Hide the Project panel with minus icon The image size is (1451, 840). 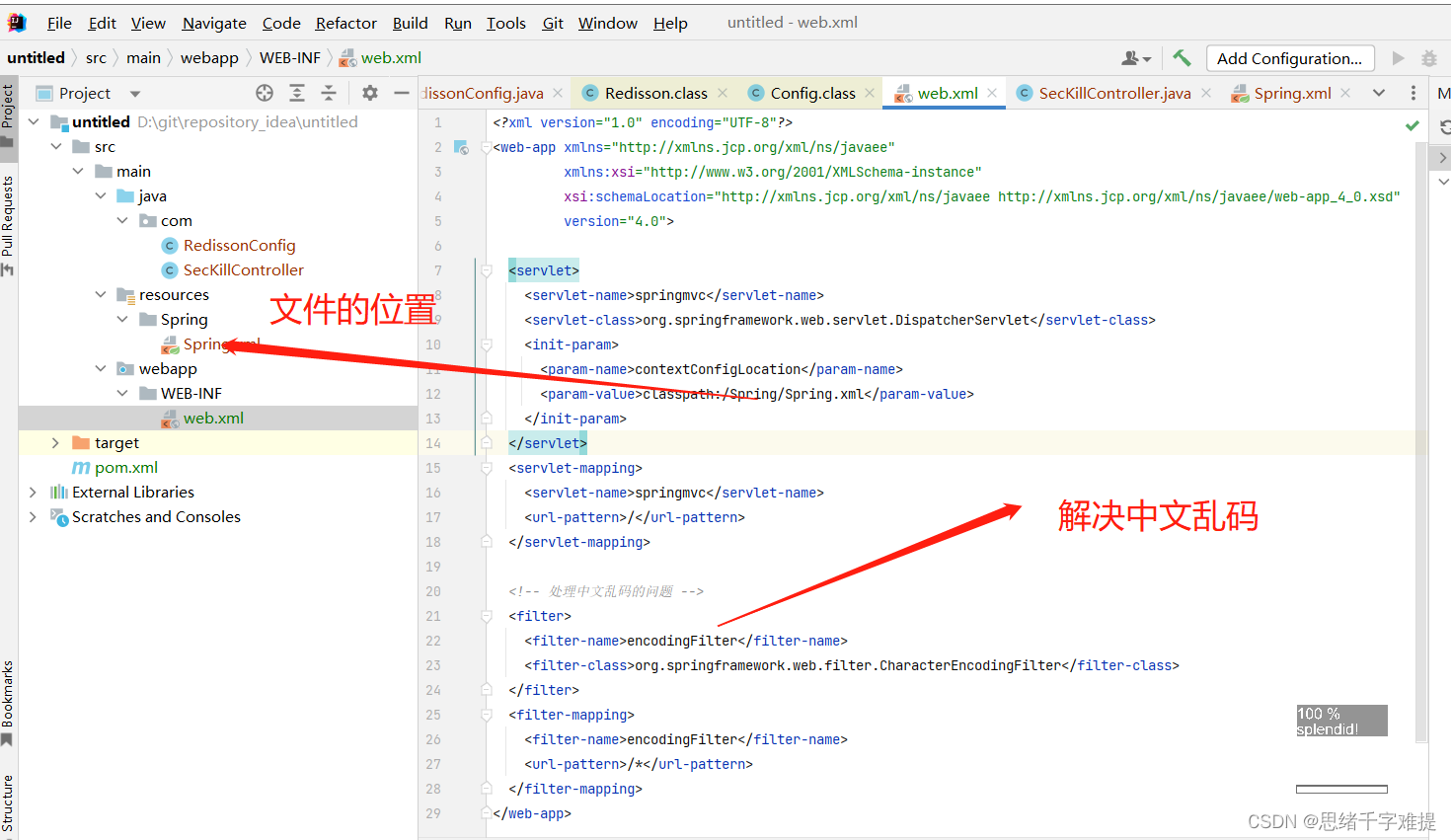click(402, 93)
